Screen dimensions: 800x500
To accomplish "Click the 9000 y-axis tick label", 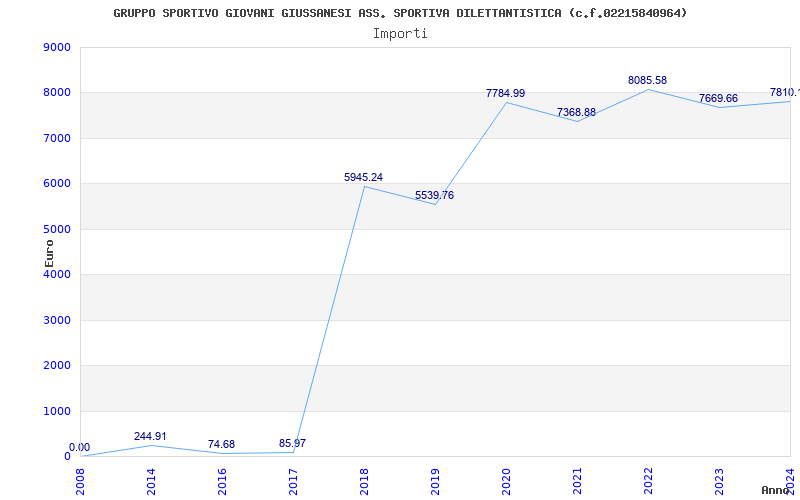I will [57, 47].
